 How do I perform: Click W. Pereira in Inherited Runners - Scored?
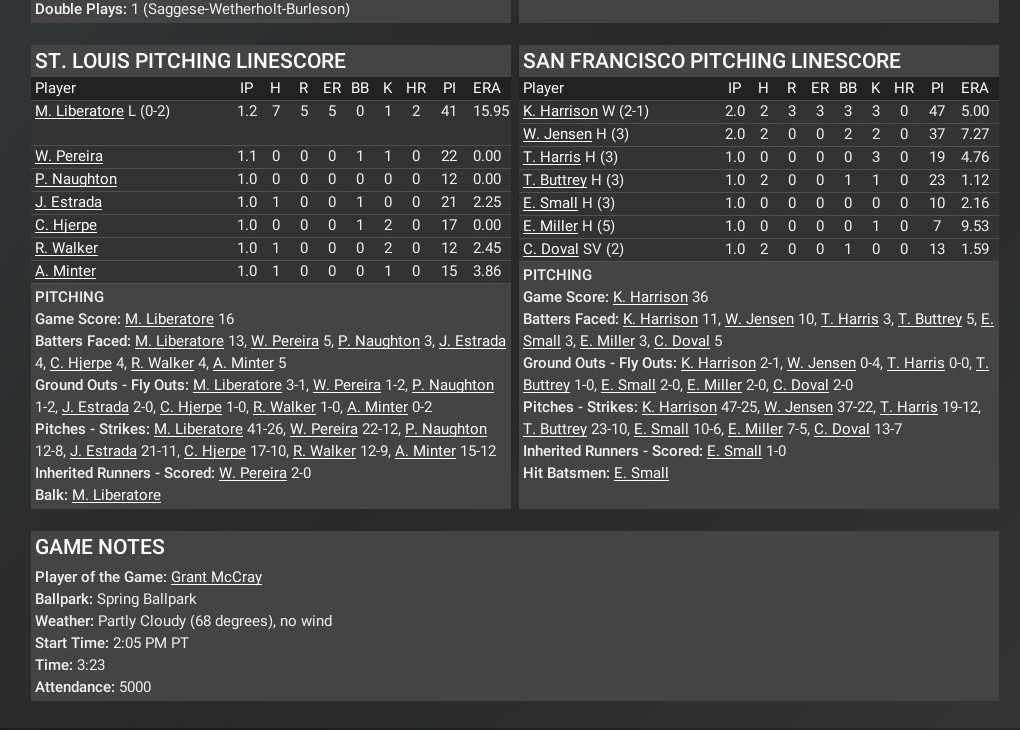pyautogui.click(x=253, y=473)
